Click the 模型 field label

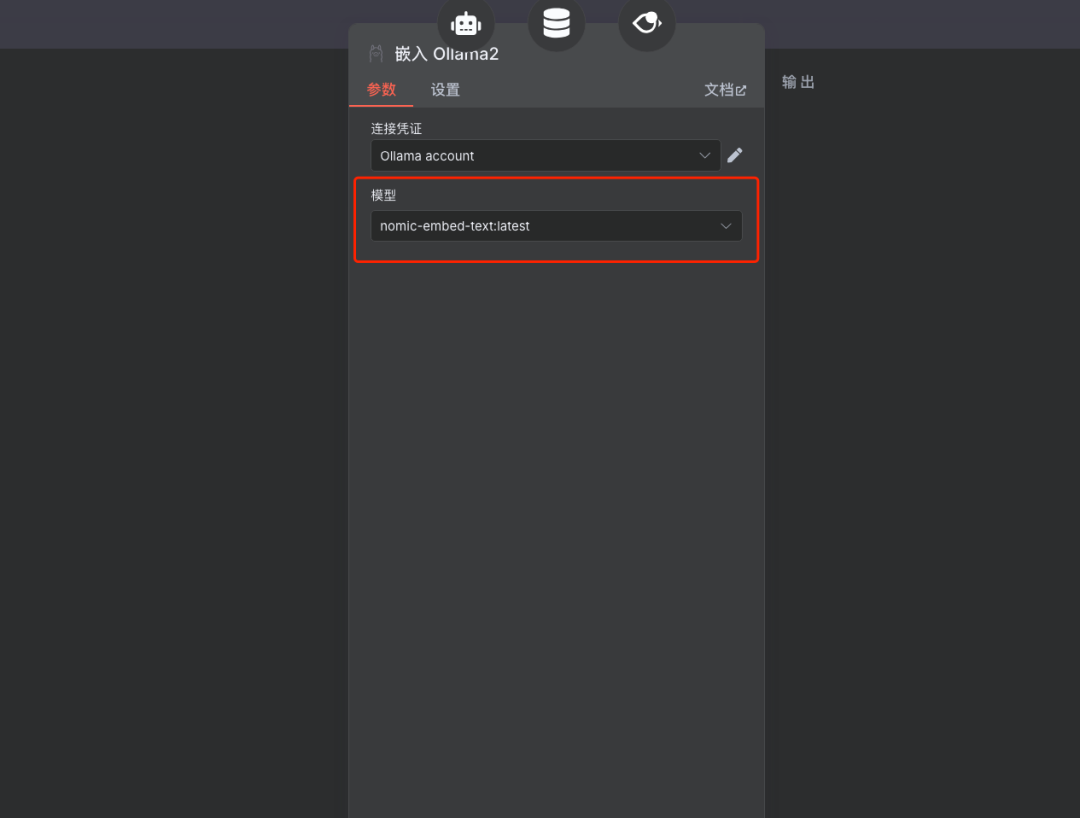point(384,196)
